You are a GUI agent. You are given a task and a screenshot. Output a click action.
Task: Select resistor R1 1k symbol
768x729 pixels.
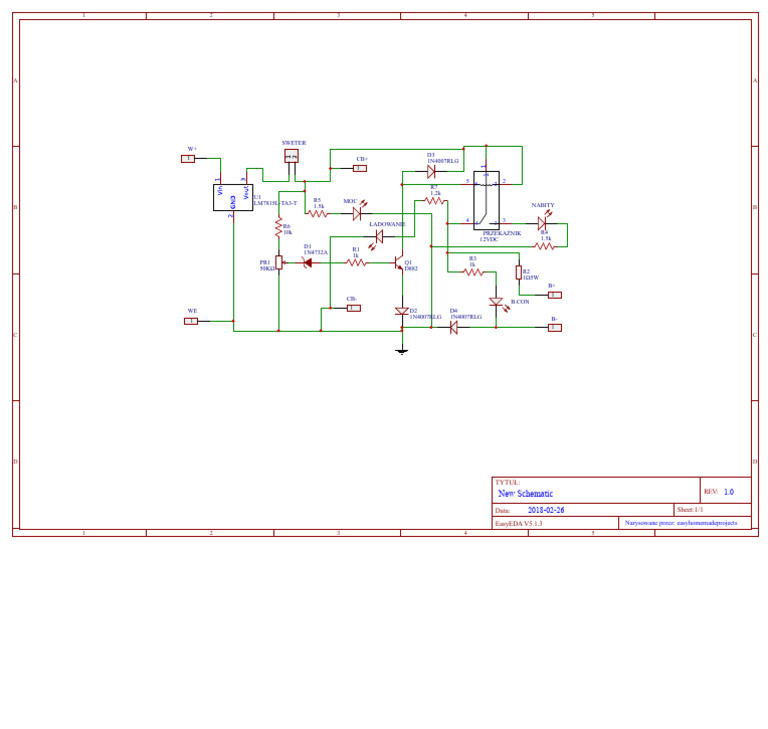pos(357,263)
